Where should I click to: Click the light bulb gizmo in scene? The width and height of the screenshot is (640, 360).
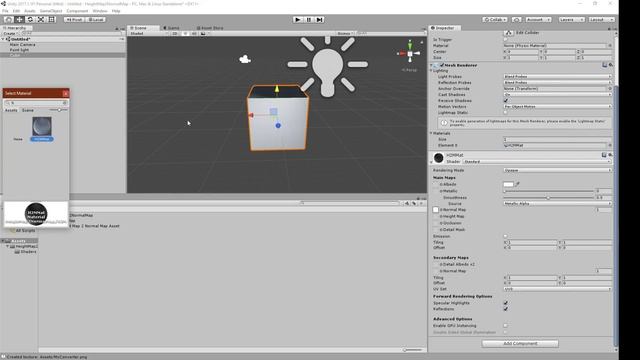point(327,67)
